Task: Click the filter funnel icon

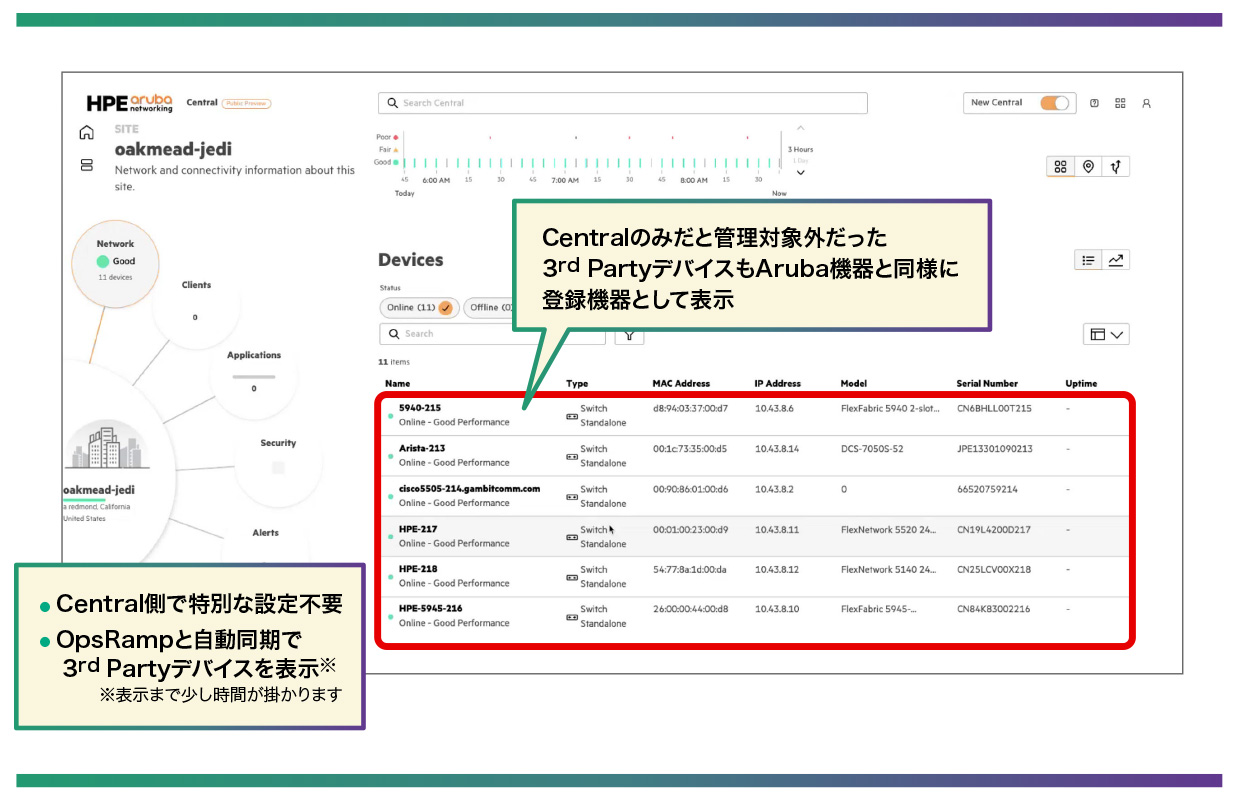Action: [629, 335]
